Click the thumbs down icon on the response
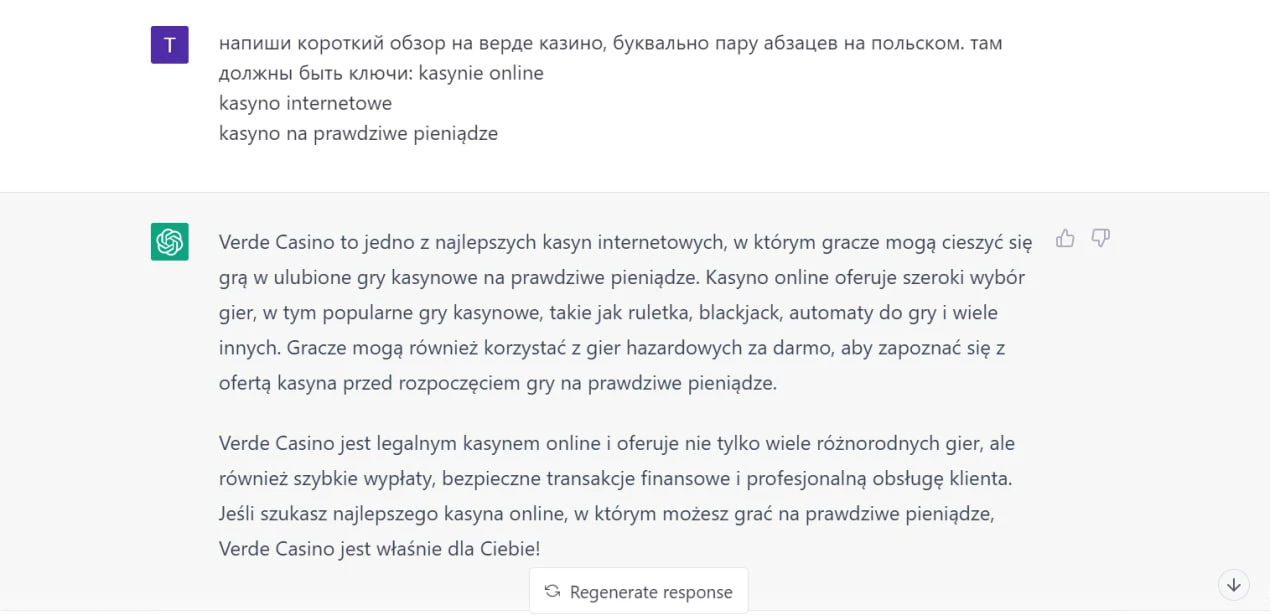 [x=1101, y=238]
